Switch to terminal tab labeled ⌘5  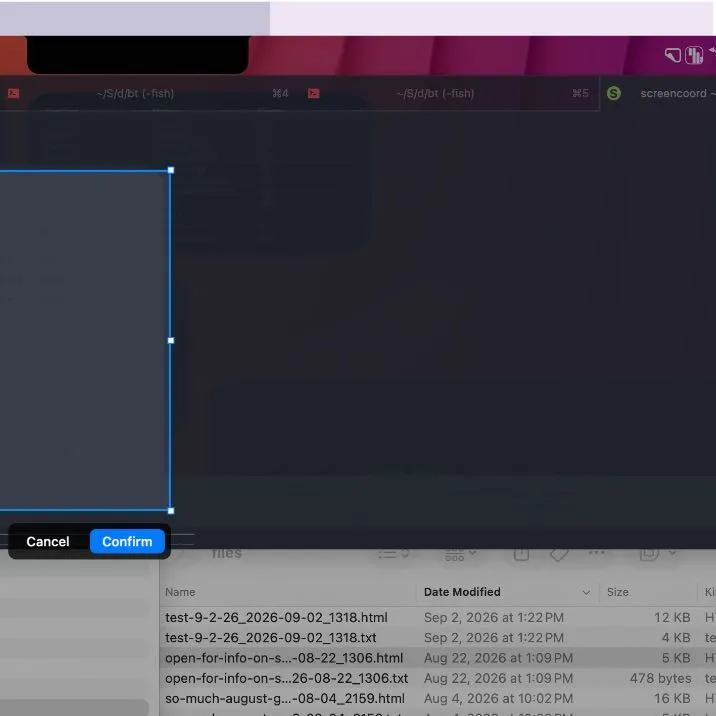pyautogui.click(x=449, y=94)
